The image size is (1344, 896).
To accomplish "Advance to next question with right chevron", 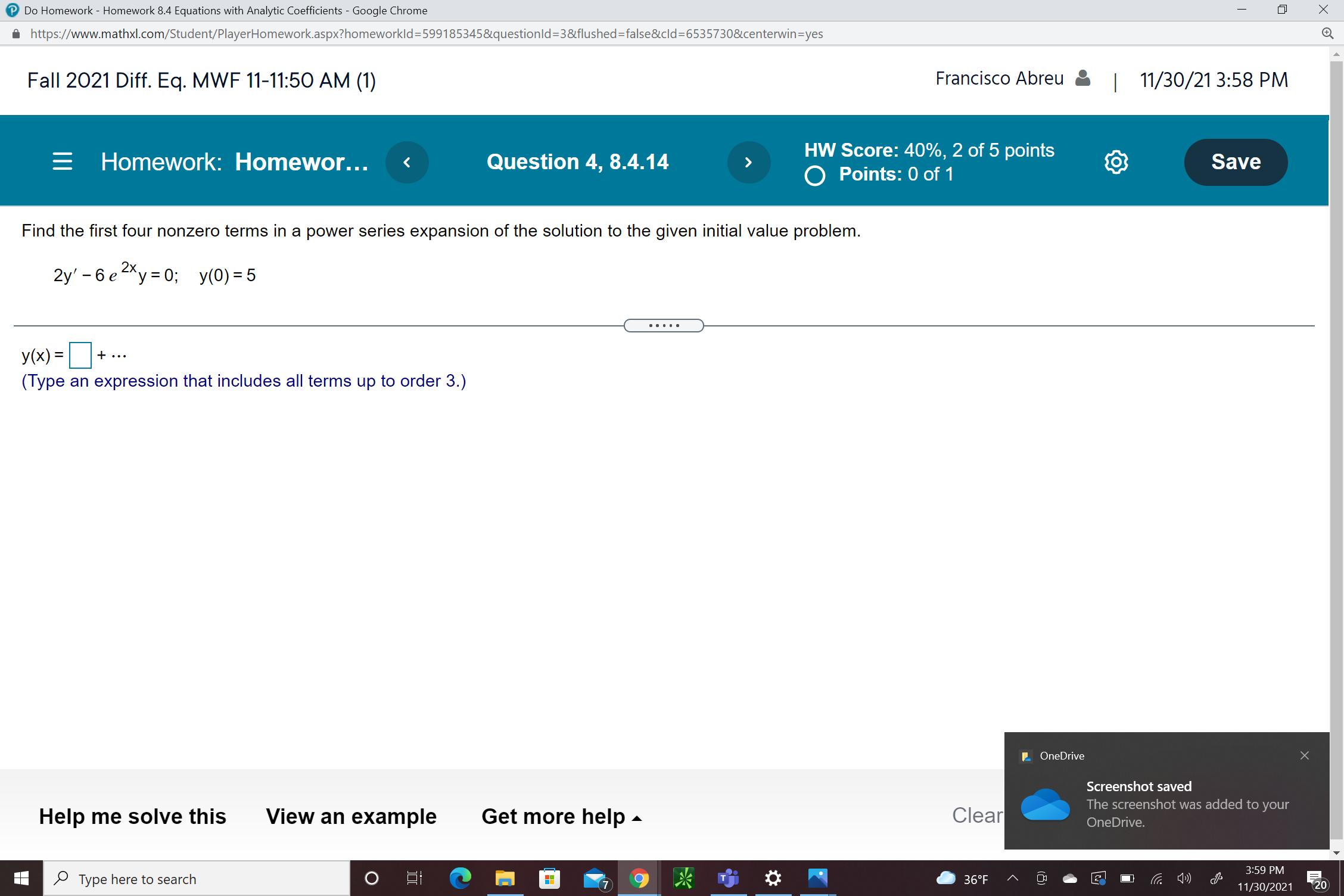I will [x=749, y=161].
